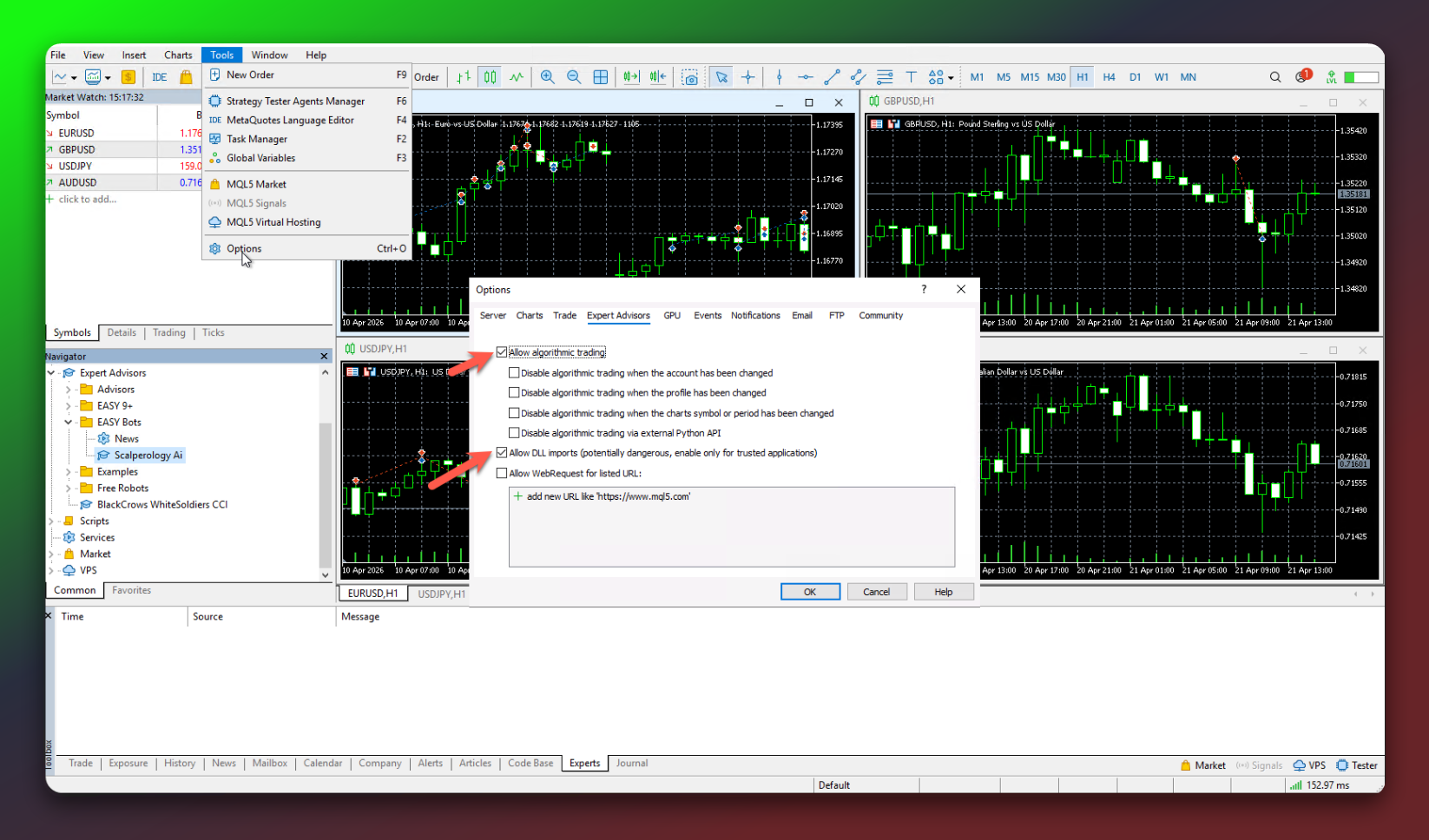
Task: Take a chart screenshot with the camera tool
Action: 690,76
